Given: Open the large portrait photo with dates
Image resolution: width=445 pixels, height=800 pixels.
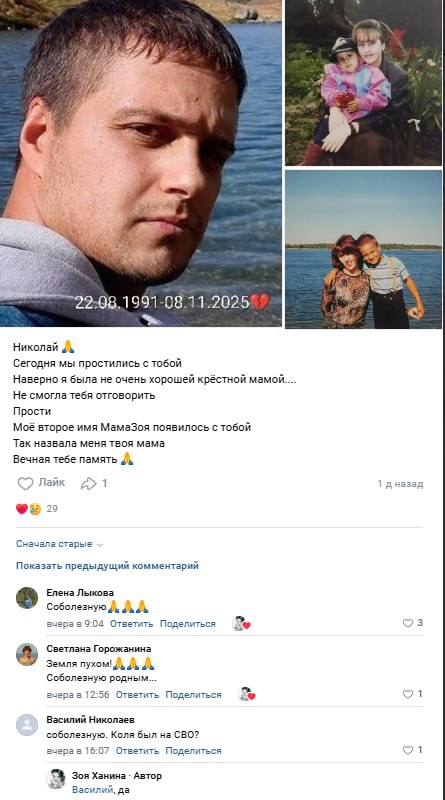Looking at the screenshot, I should (x=141, y=163).
